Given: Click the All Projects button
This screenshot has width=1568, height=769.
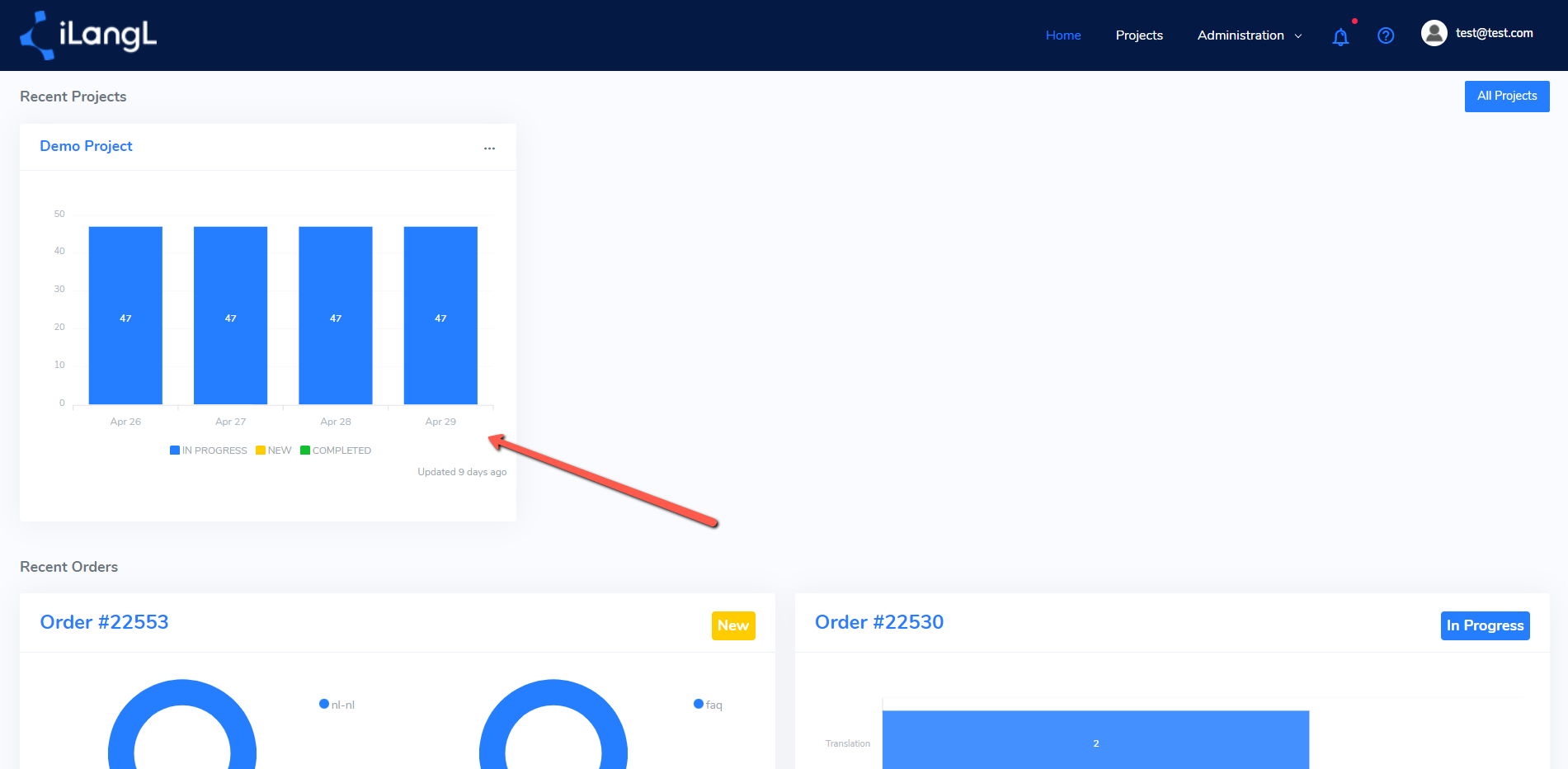Looking at the screenshot, I should [1507, 97].
